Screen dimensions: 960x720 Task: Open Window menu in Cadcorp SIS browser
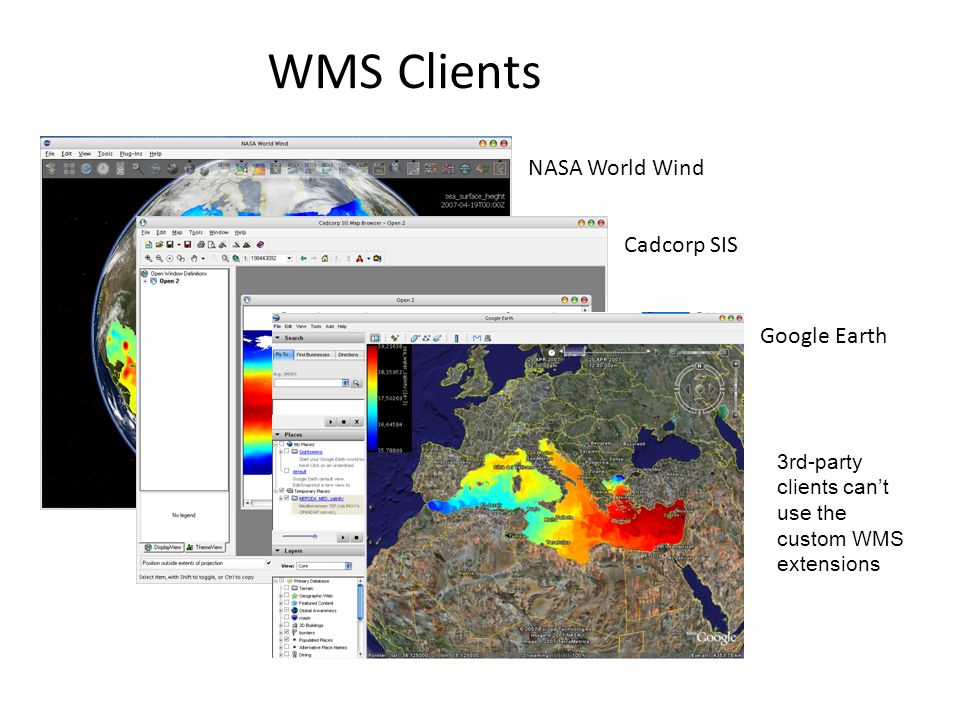pos(219,233)
